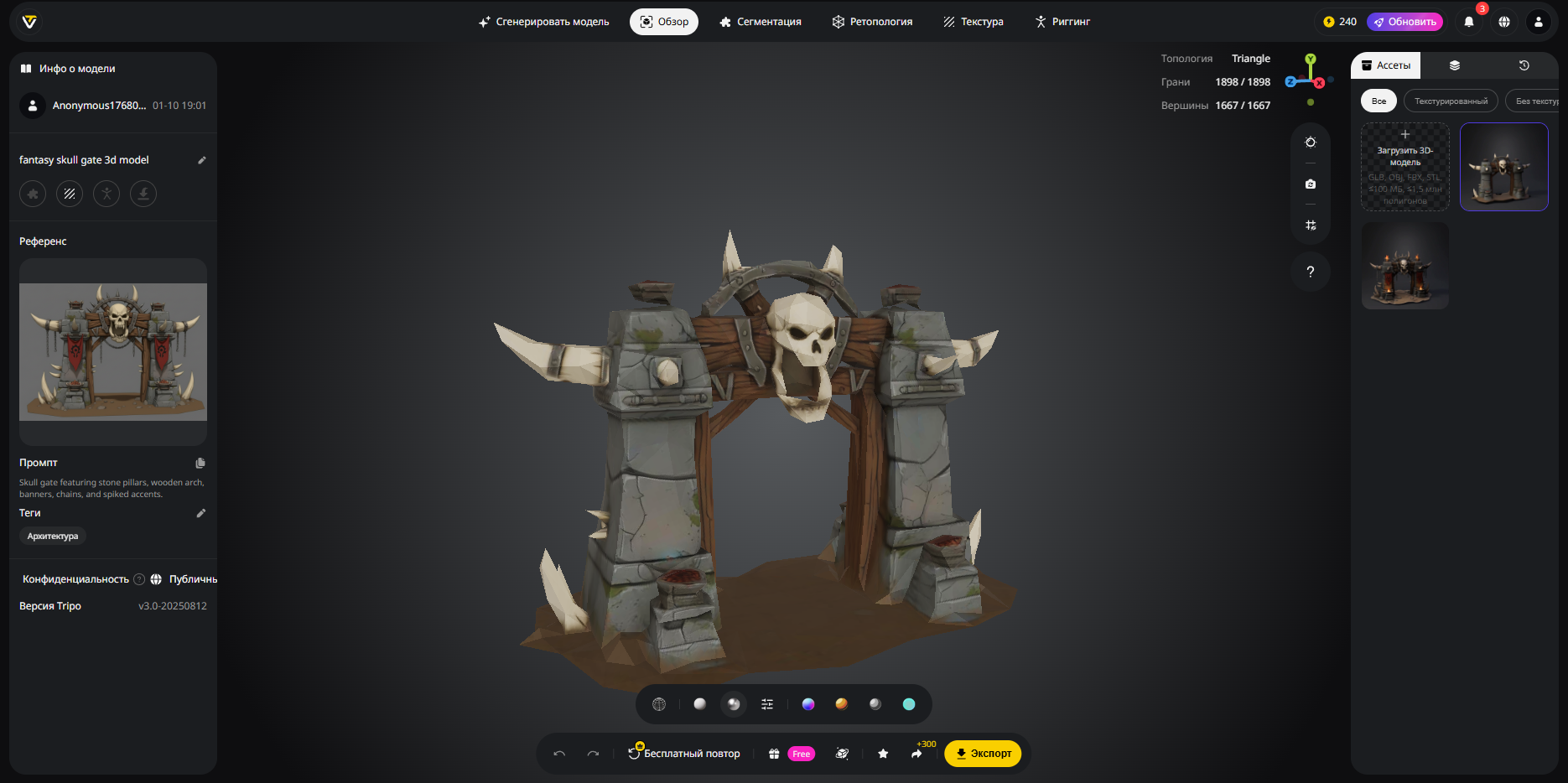The width and height of the screenshot is (1568, 783).
Task: Open the history clock panel tab
Action: [1524, 65]
